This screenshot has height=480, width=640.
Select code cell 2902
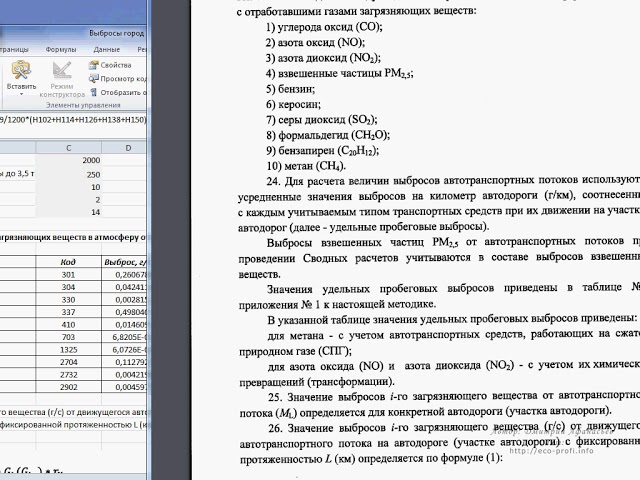coord(68,387)
